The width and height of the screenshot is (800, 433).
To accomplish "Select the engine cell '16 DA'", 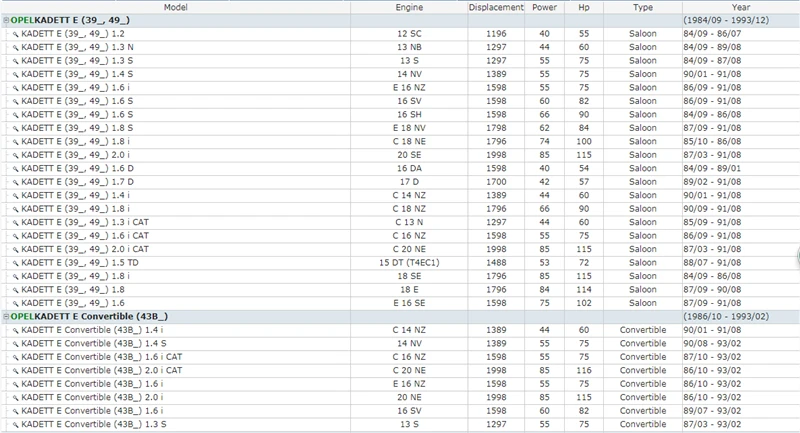I will [409, 168].
